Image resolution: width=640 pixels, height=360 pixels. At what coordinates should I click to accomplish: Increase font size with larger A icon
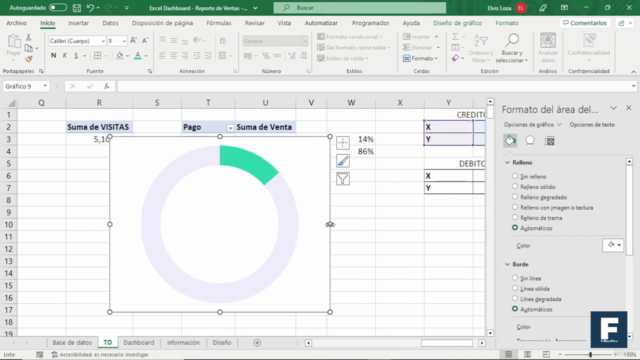pos(133,40)
